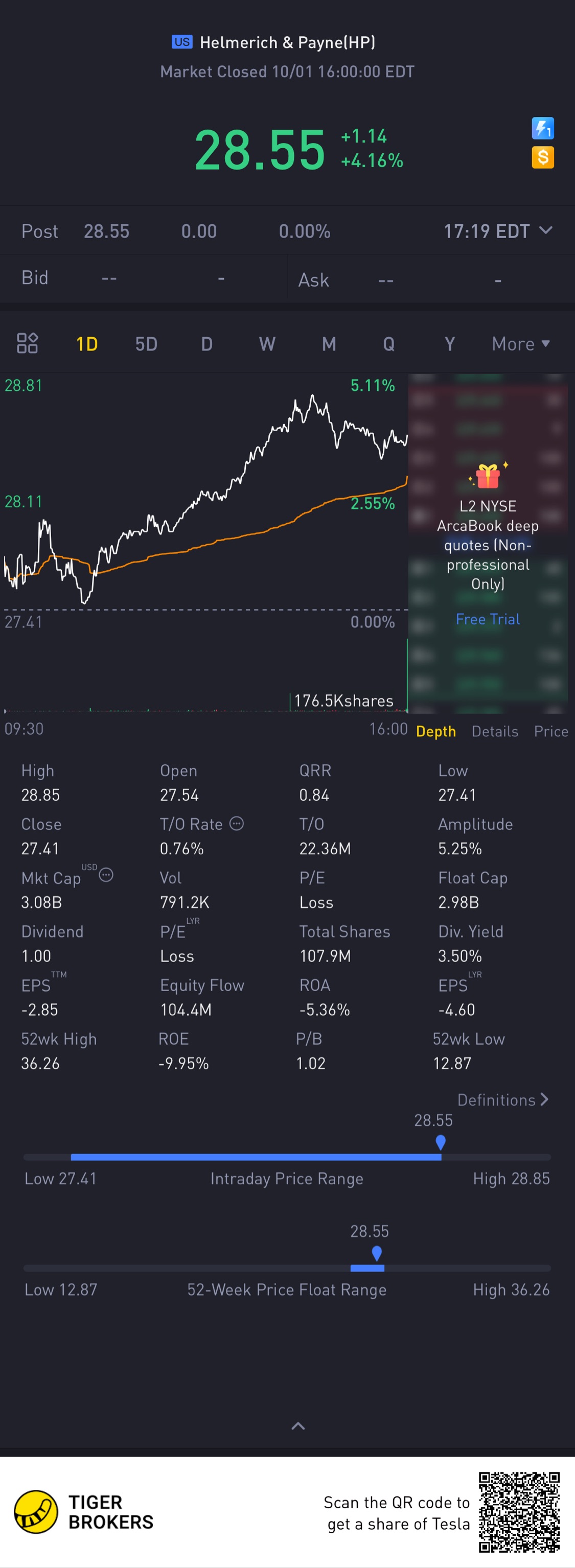Image resolution: width=575 pixels, height=1568 pixels.
Task: Open the Definitions link
Action: point(503,1100)
